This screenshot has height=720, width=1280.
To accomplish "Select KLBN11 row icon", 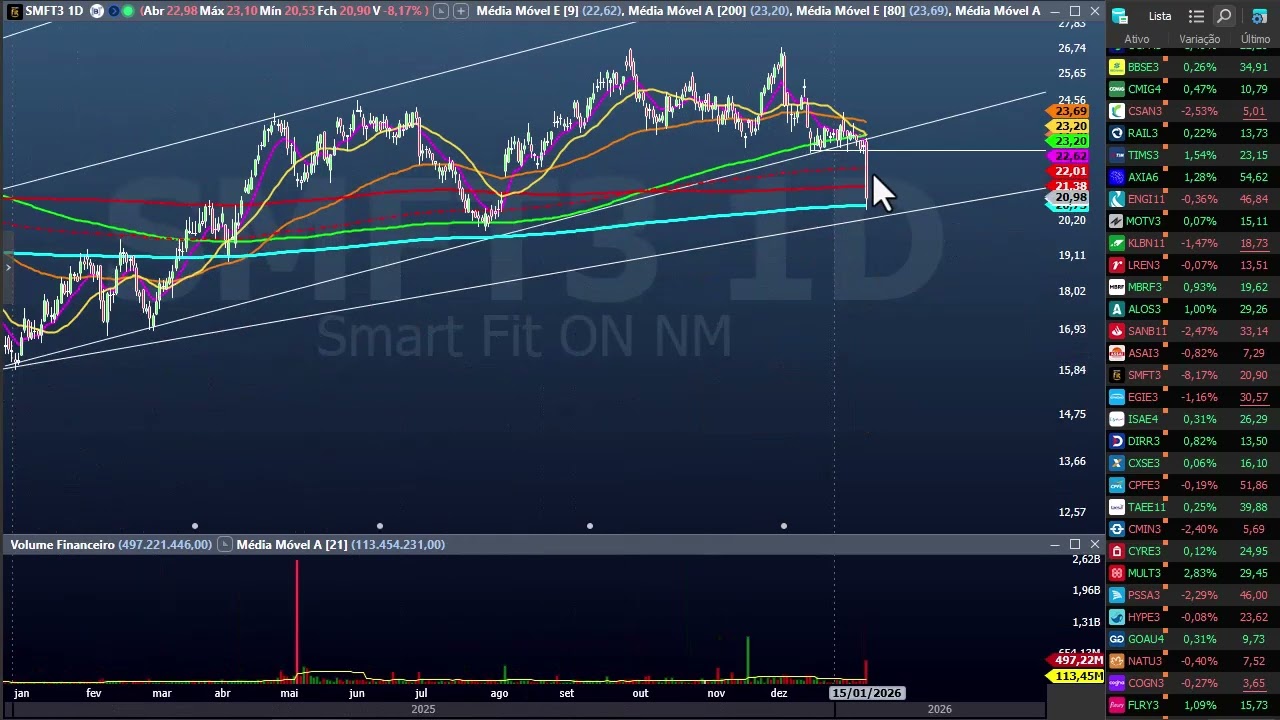I will (1117, 243).
